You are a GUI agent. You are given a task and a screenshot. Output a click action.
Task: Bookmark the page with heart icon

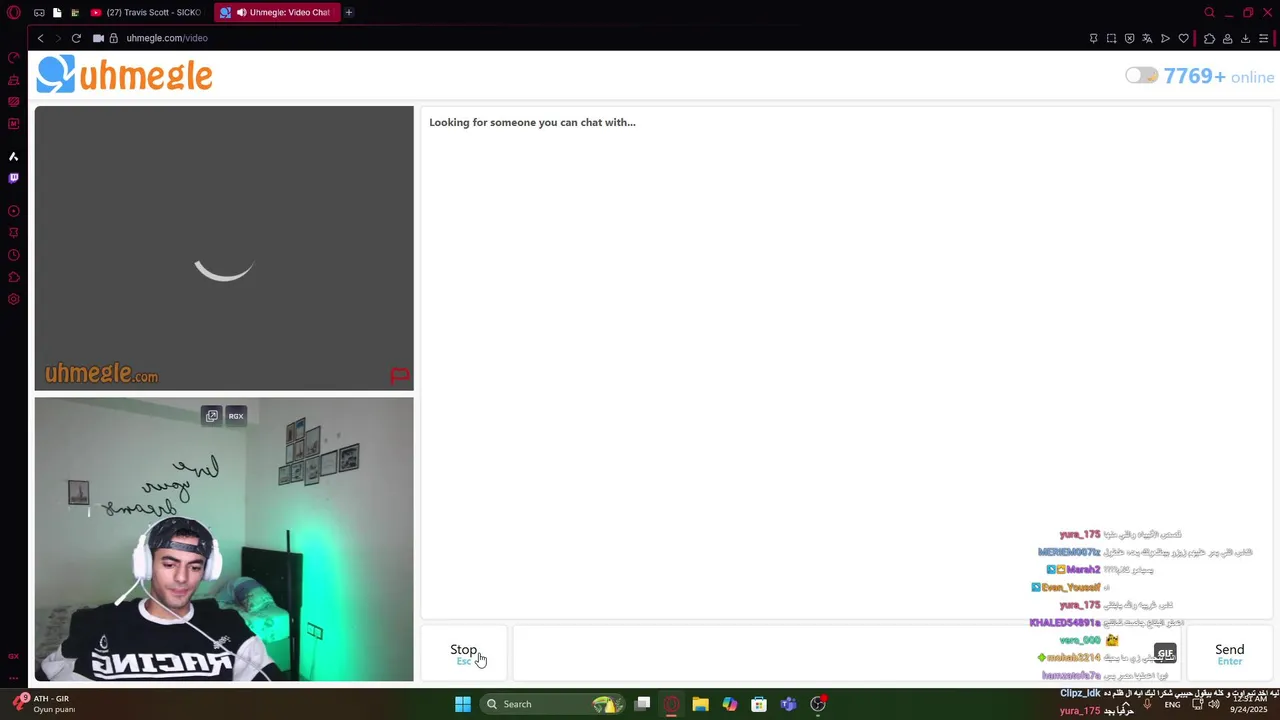[x=1184, y=38]
